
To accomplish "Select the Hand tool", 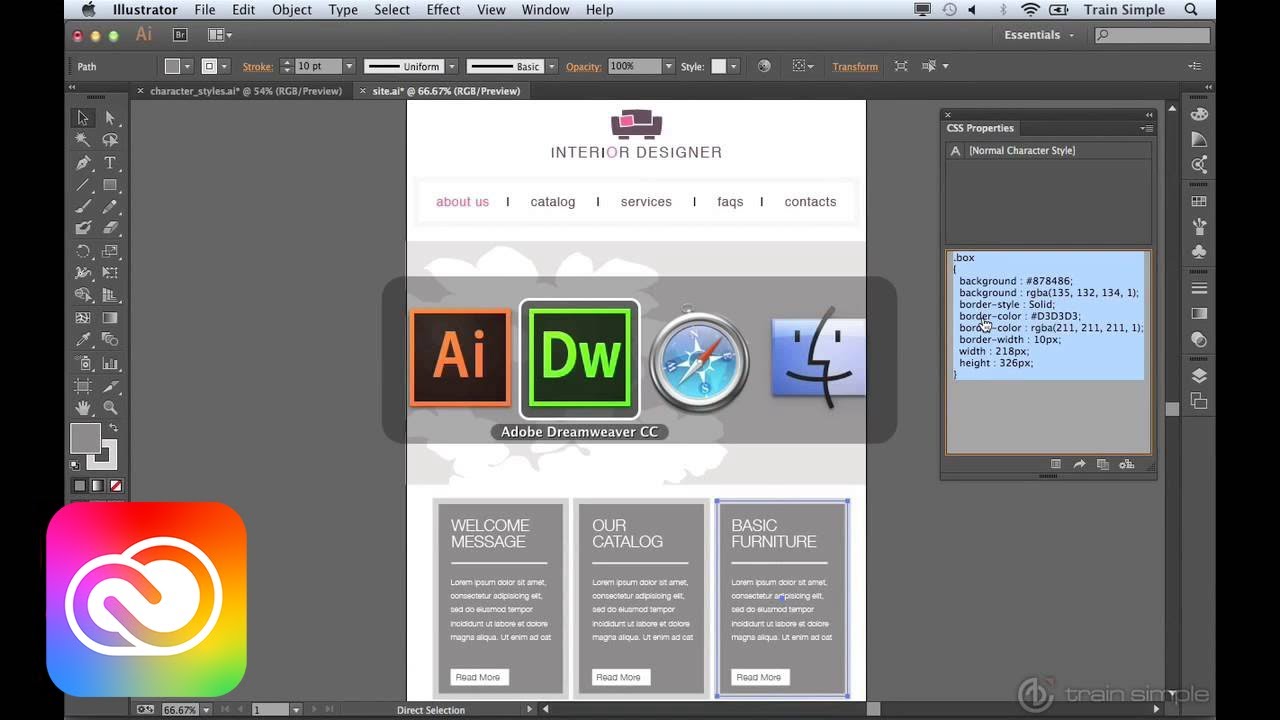I will pos(84,408).
